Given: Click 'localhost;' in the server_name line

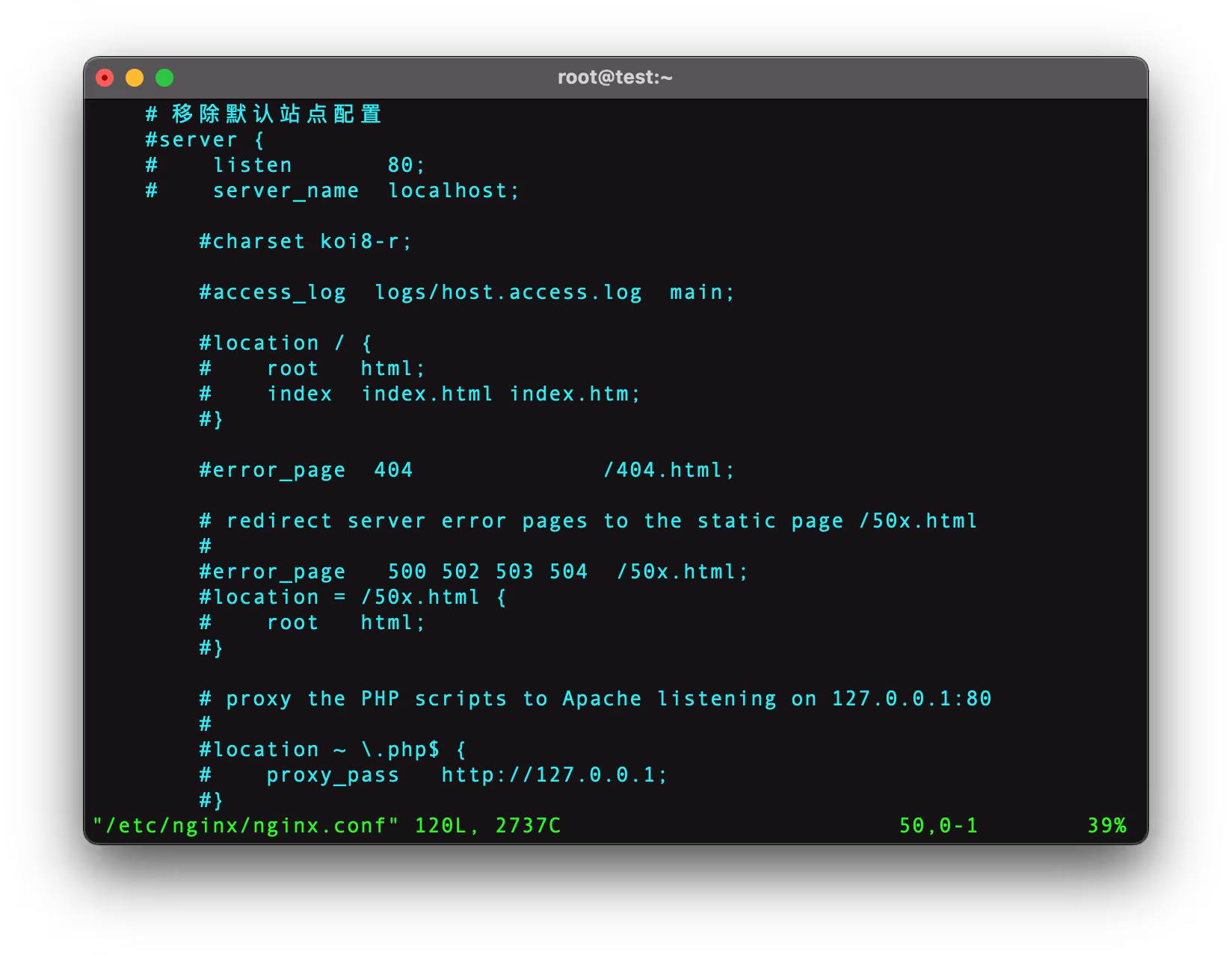Looking at the screenshot, I should [453, 191].
